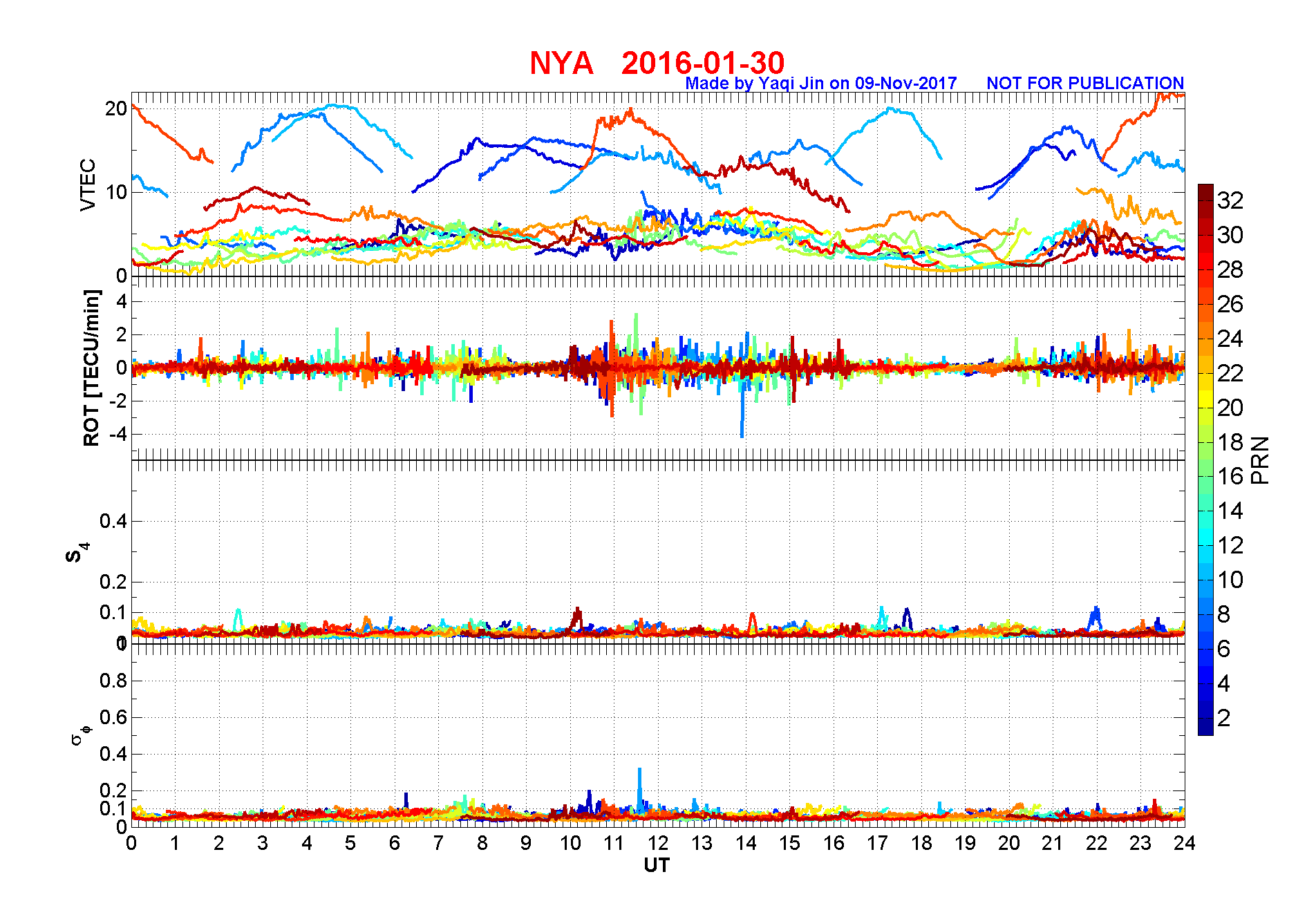Image resolution: width=1316 pixels, height=919 pixels.
Task: Click the plot title 'NYA 2016-01-30'
Action: (x=657, y=63)
